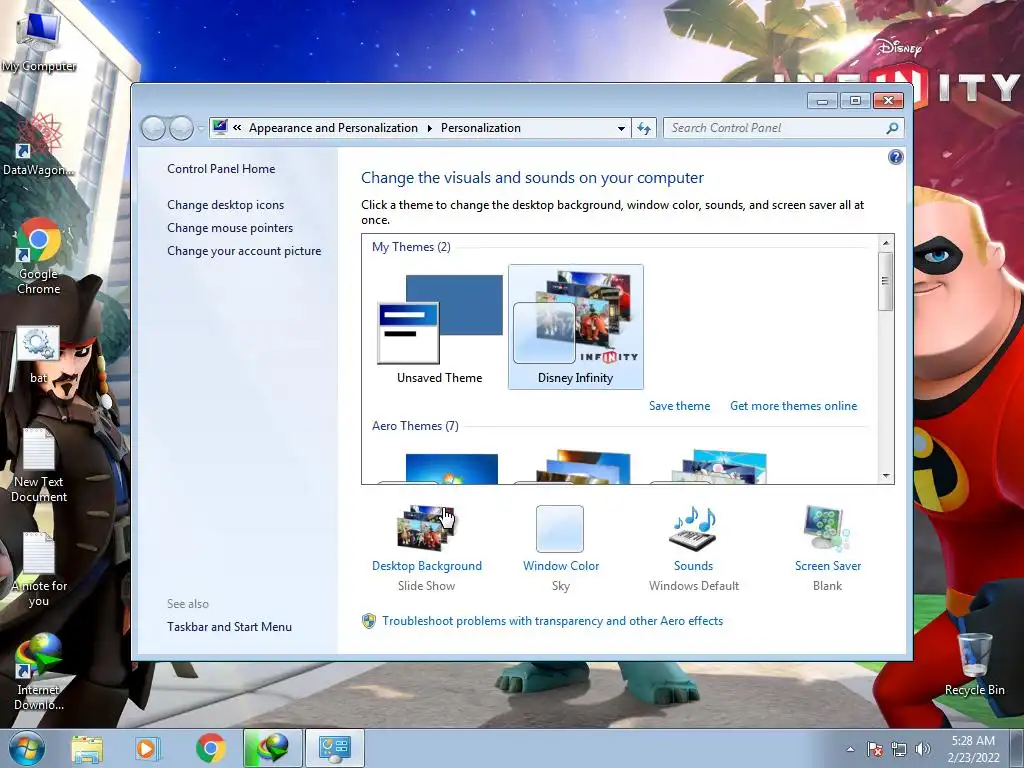Select My Computer desktop icon
The width and height of the screenshot is (1024, 768).
[39, 40]
